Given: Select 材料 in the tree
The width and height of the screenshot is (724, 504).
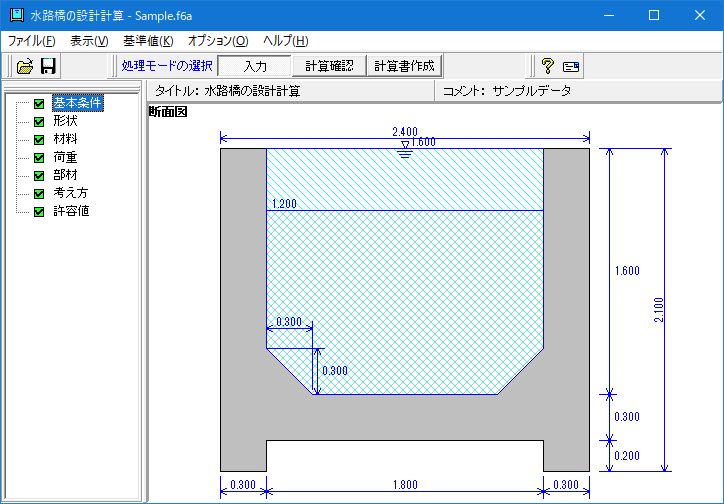Looking at the screenshot, I should click(65, 139).
